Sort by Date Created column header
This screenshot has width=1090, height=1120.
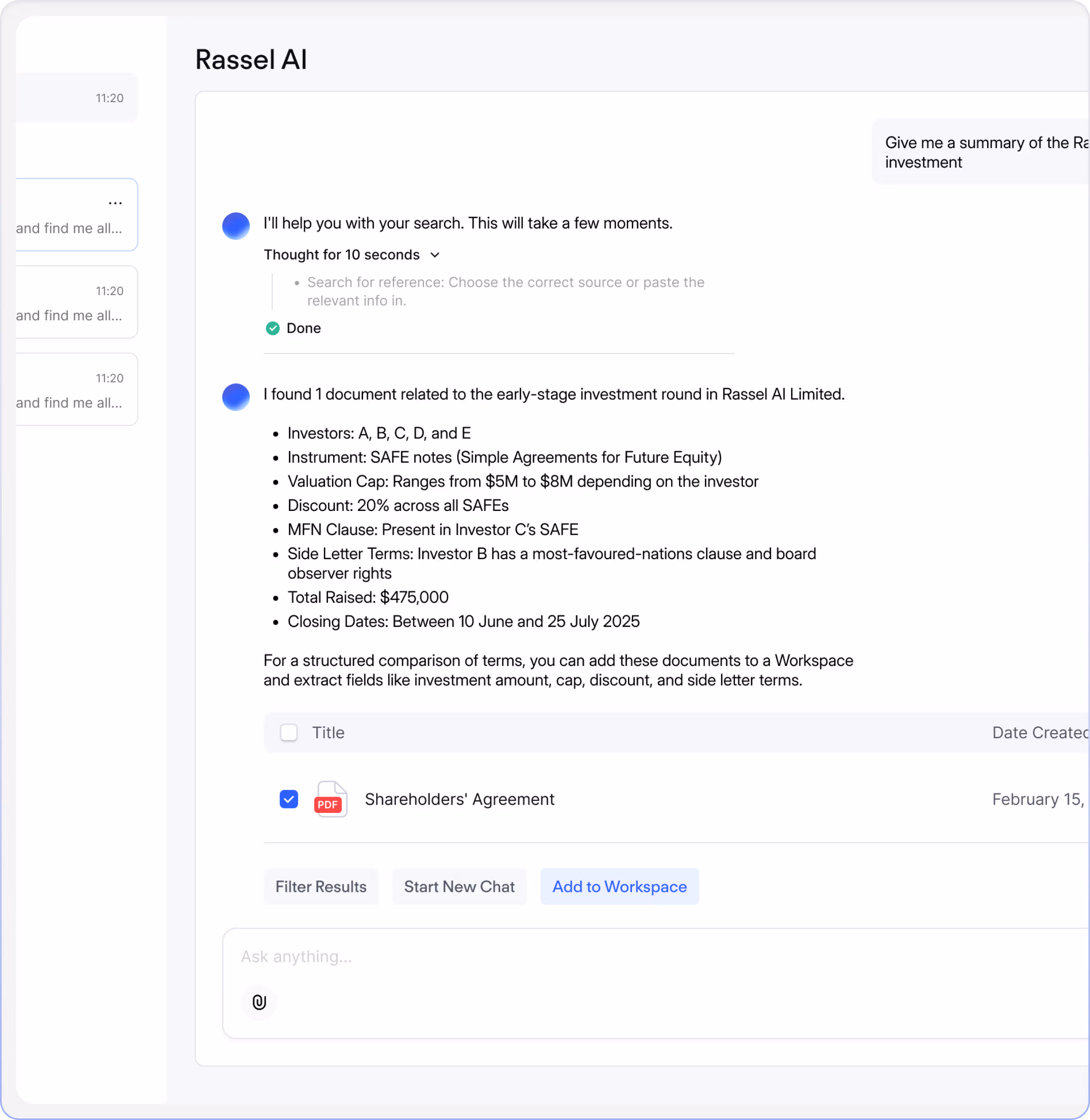pyautogui.click(x=1039, y=733)
